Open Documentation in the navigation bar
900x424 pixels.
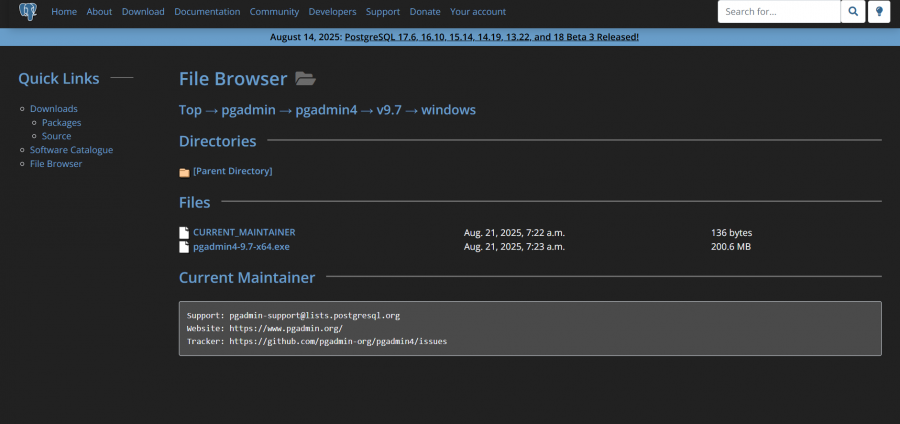pos(207,11)
